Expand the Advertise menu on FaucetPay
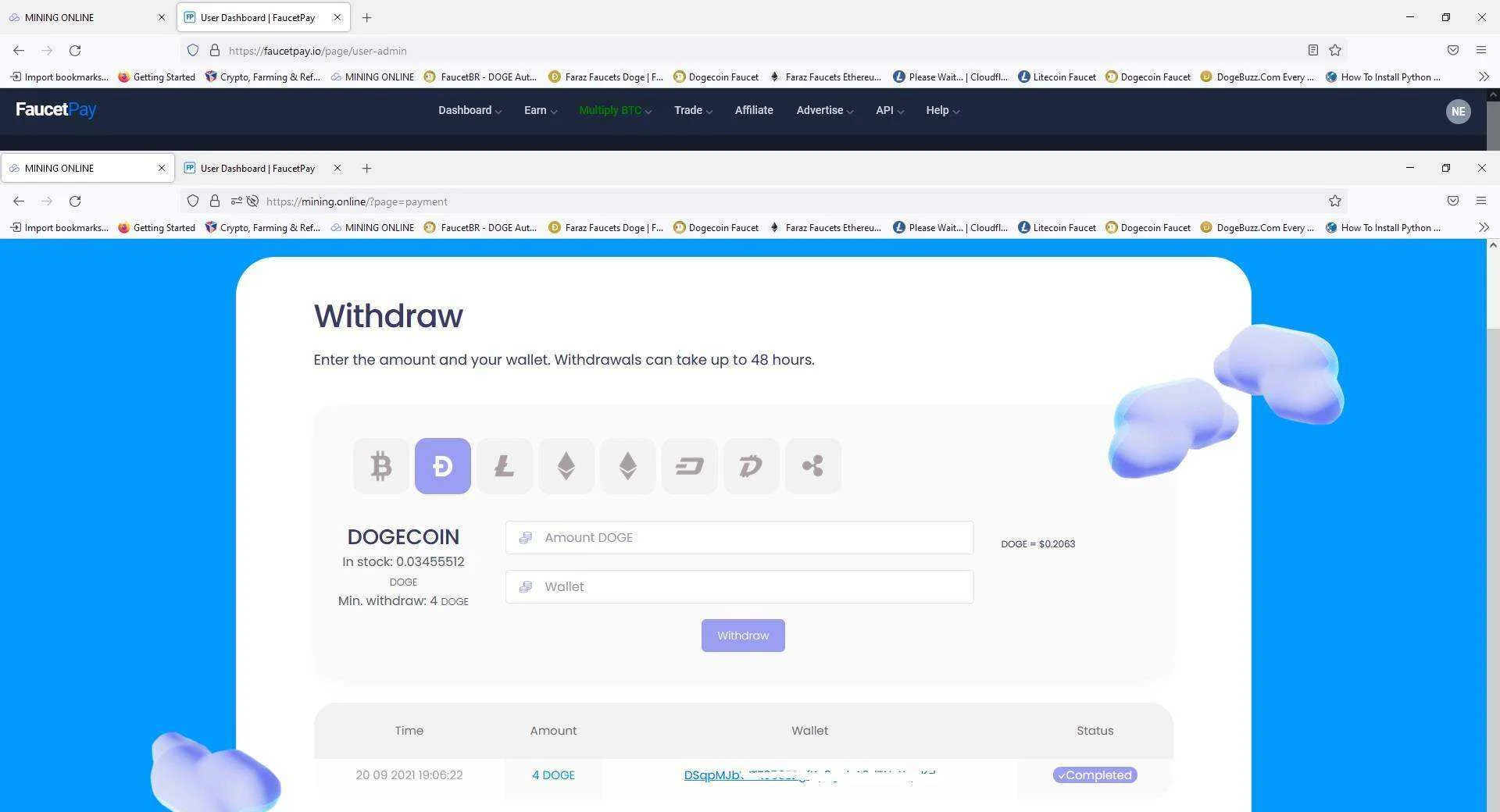1500x812 pixels. tap(824, 111)
